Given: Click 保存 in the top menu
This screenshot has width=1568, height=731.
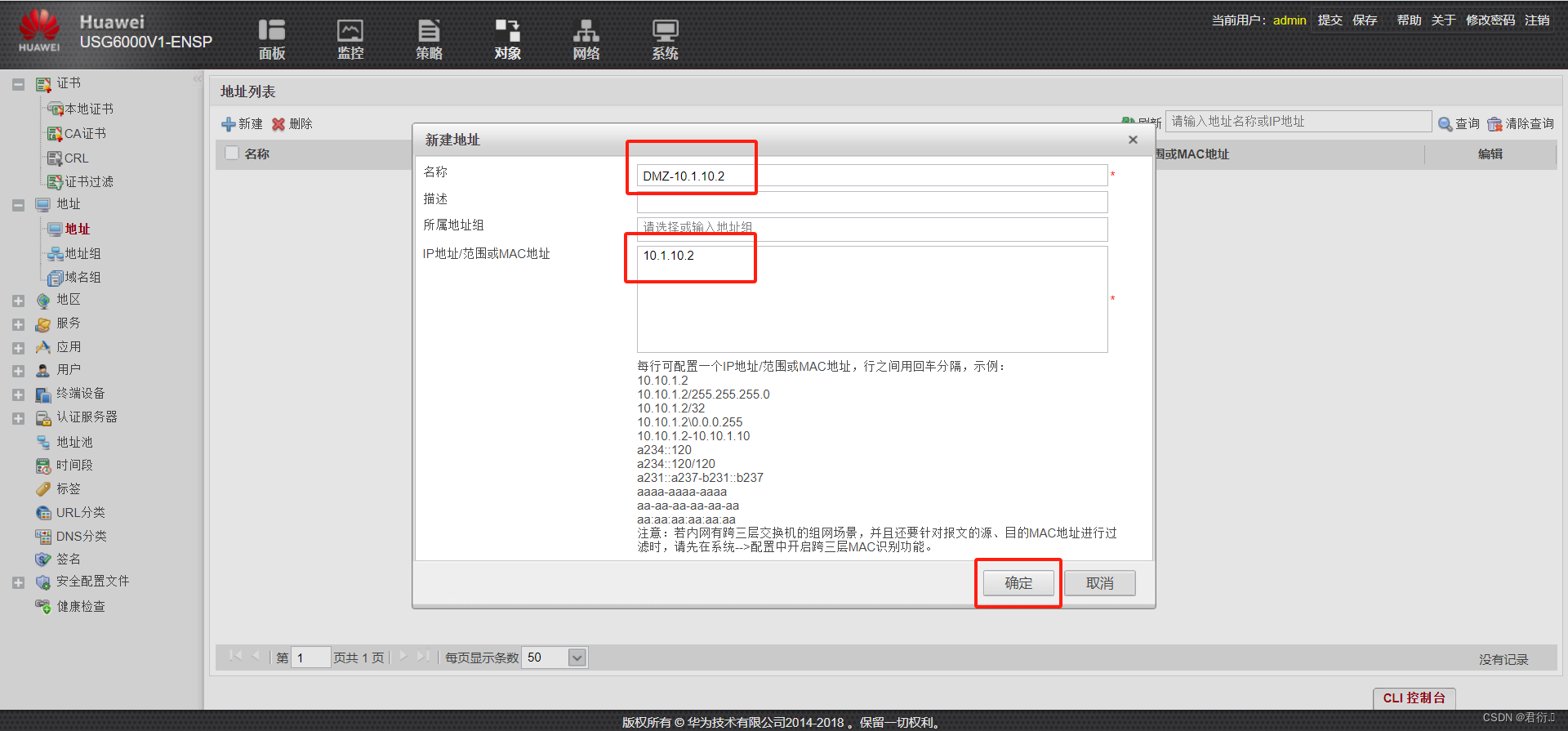Looking at the screenshot, I should [1365, 20].
